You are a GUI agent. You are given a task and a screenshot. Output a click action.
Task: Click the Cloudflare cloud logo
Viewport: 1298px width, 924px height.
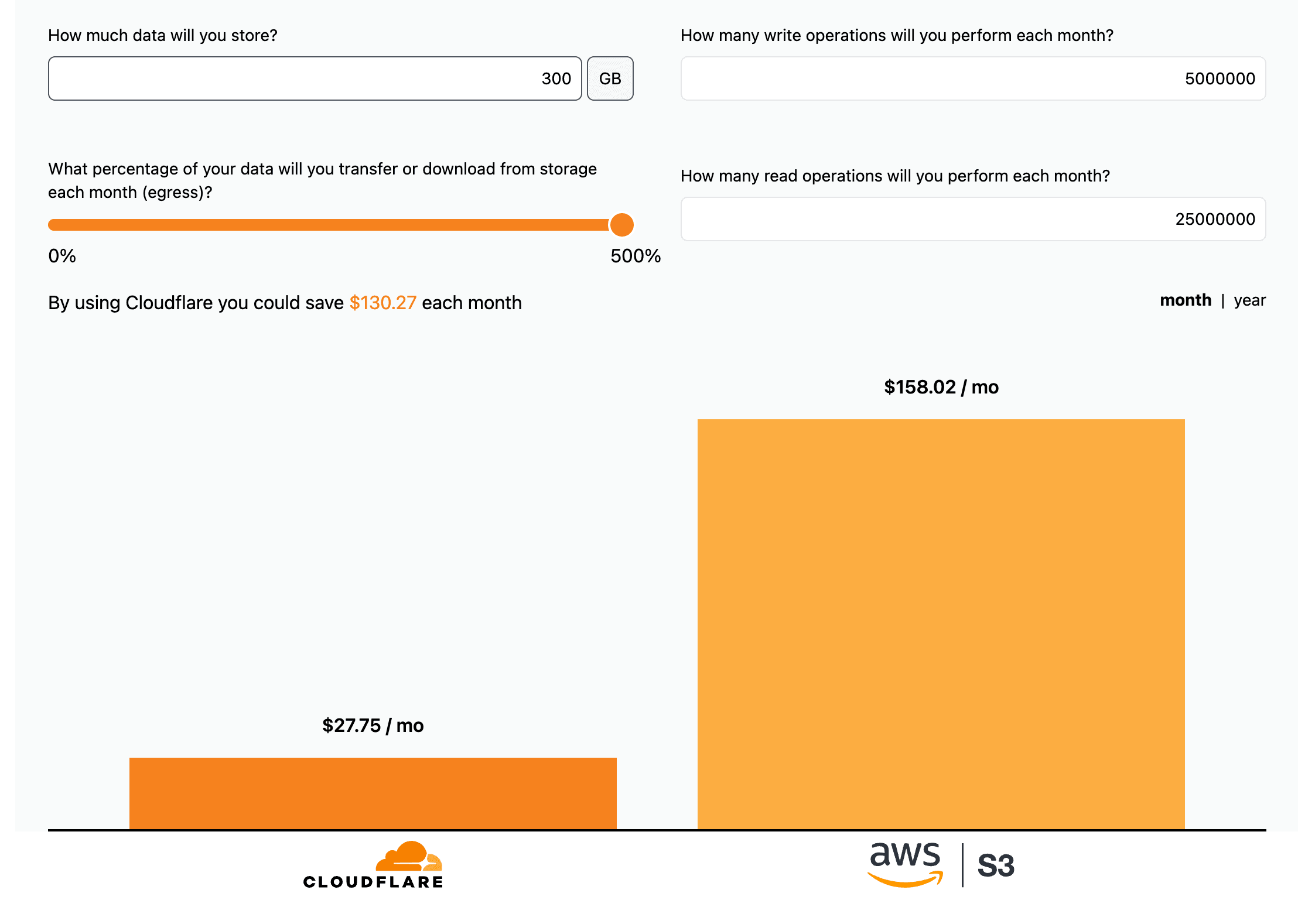(x=408, y=856)
